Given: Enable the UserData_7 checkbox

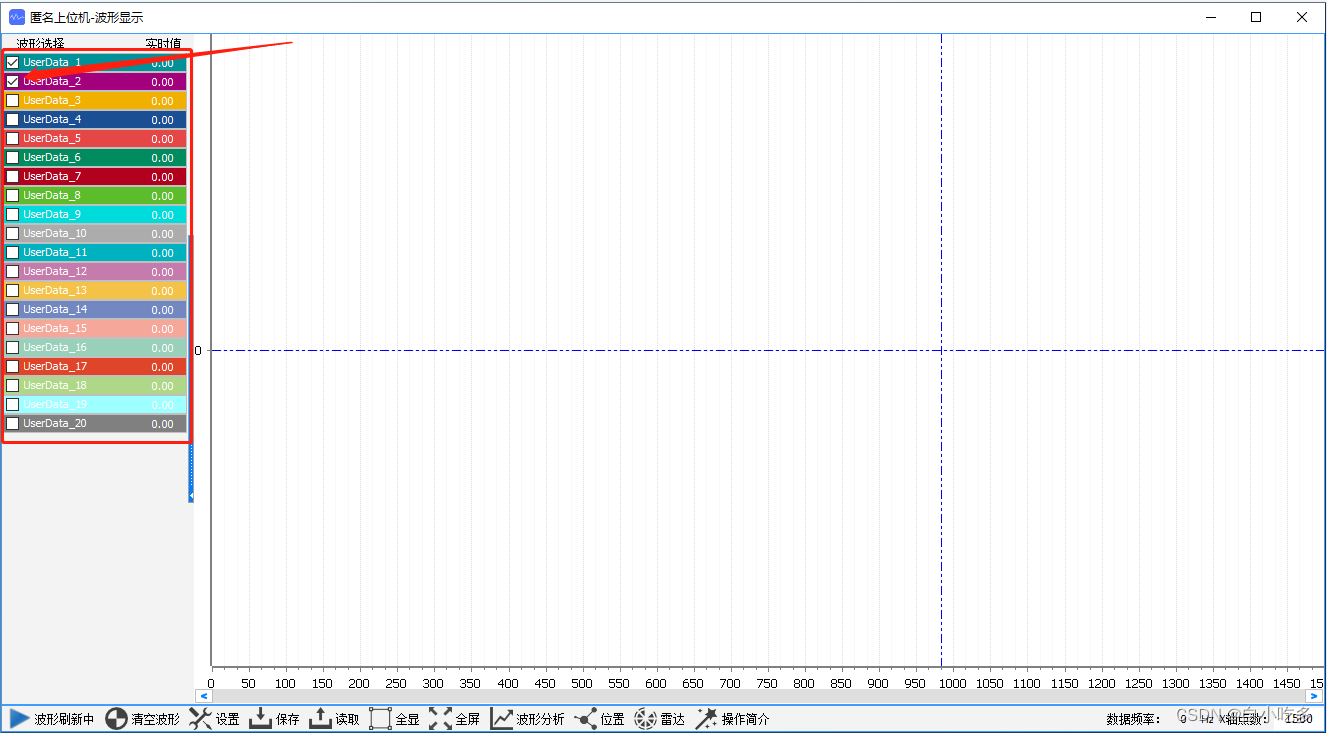Looking at the screenshot, I should pyautogui.click(x=13, y=176).
